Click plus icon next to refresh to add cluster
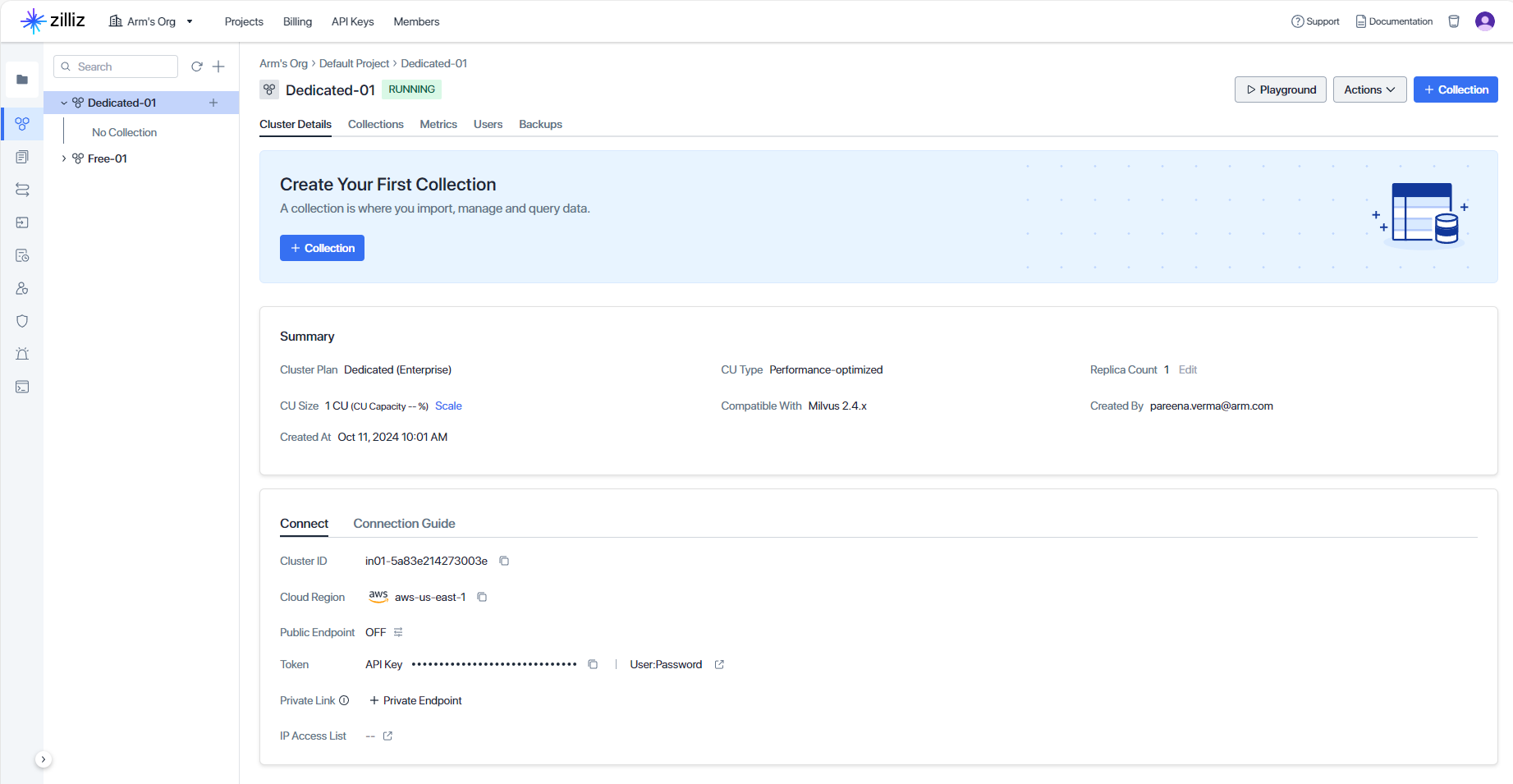 pos(218,66)
